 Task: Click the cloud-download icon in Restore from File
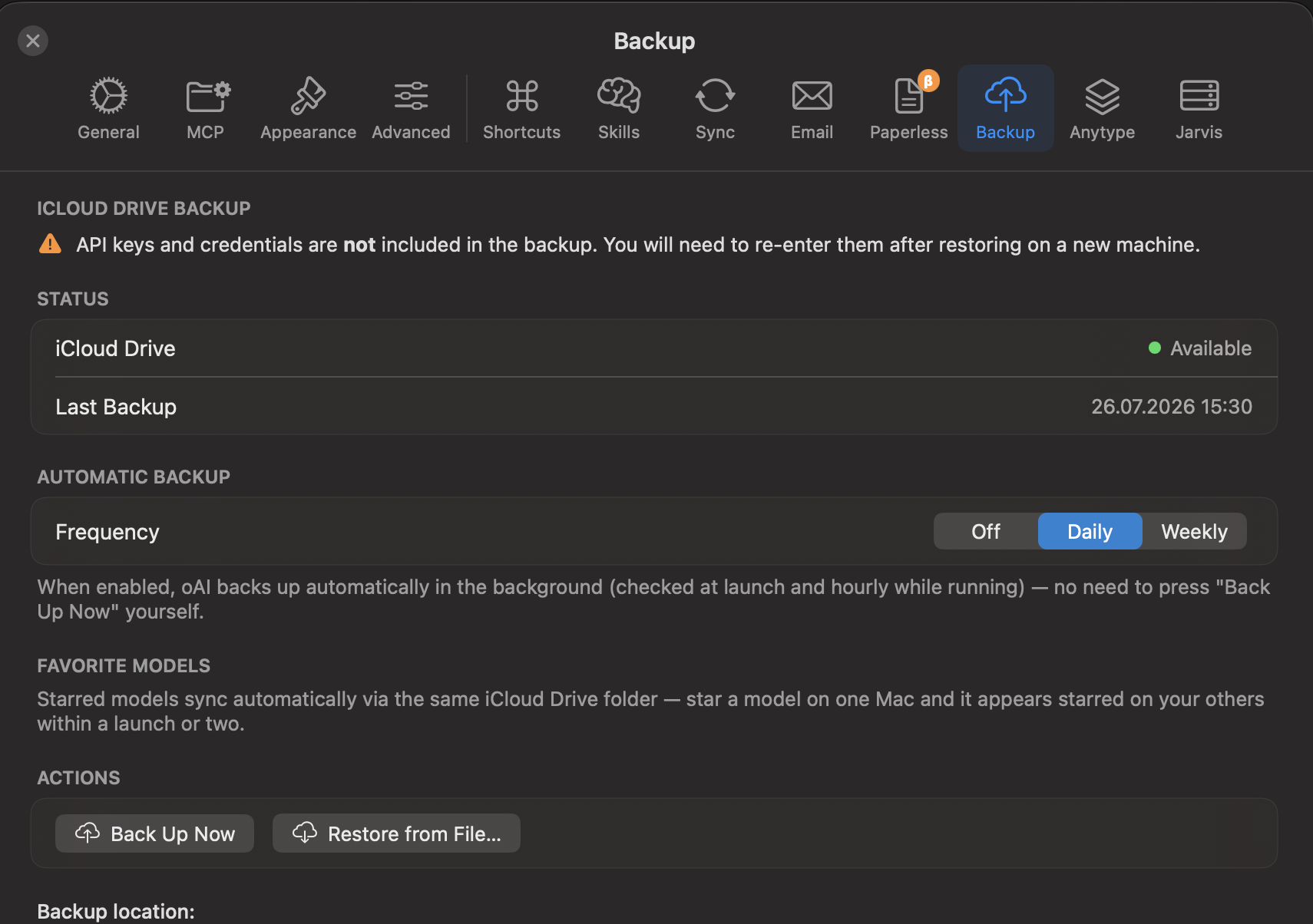(x=305, y=833)
